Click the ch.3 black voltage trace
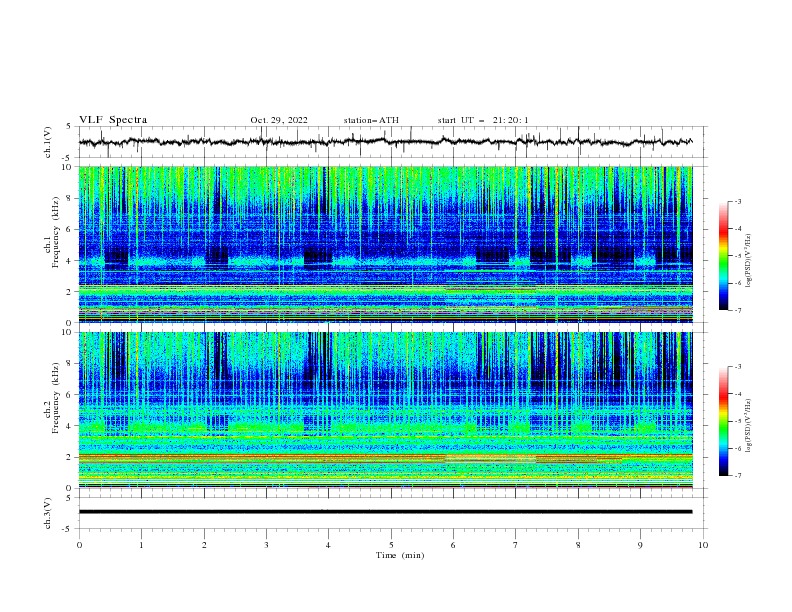The width and height of the screenshot is (792, 612). point(385,512)
